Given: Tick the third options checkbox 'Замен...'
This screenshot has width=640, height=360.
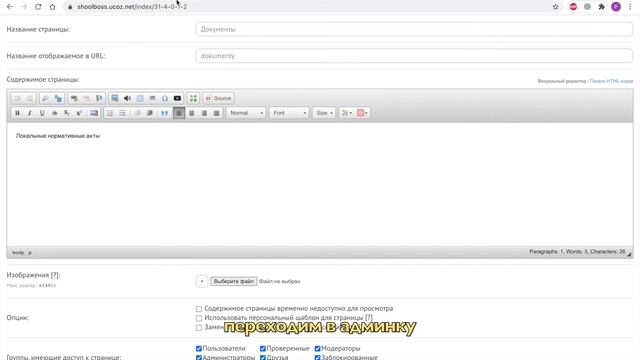Looking at the screenshot, I should (x=199, y=327).
